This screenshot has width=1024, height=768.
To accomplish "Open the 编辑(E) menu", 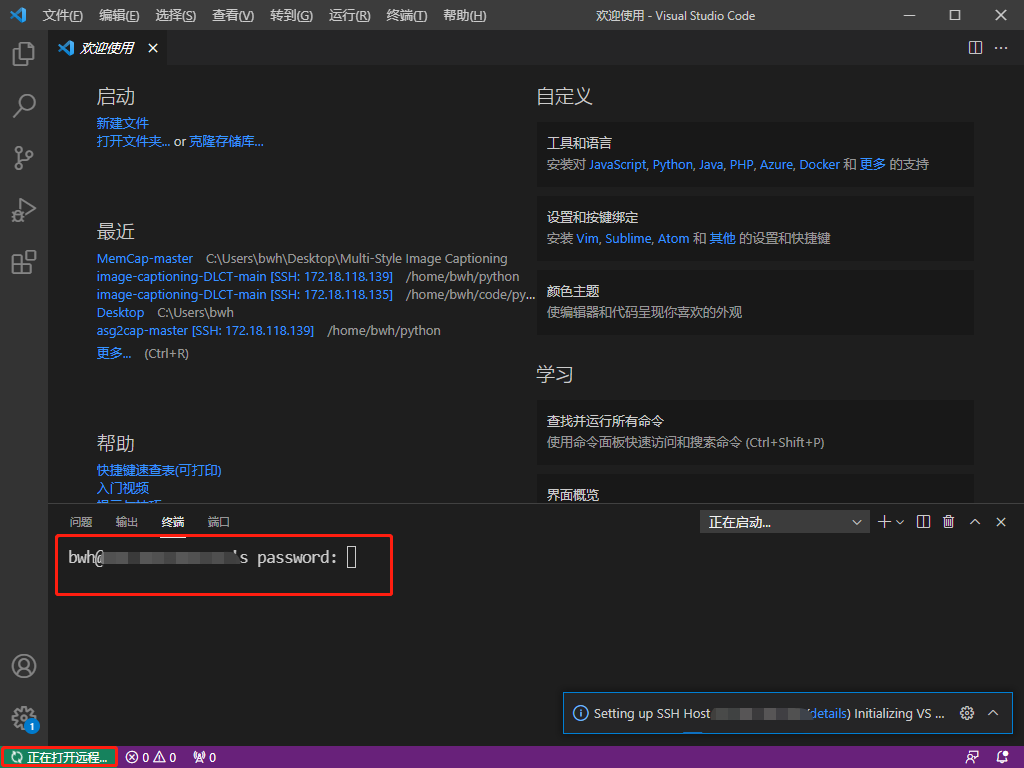I will tap(119, 16).
